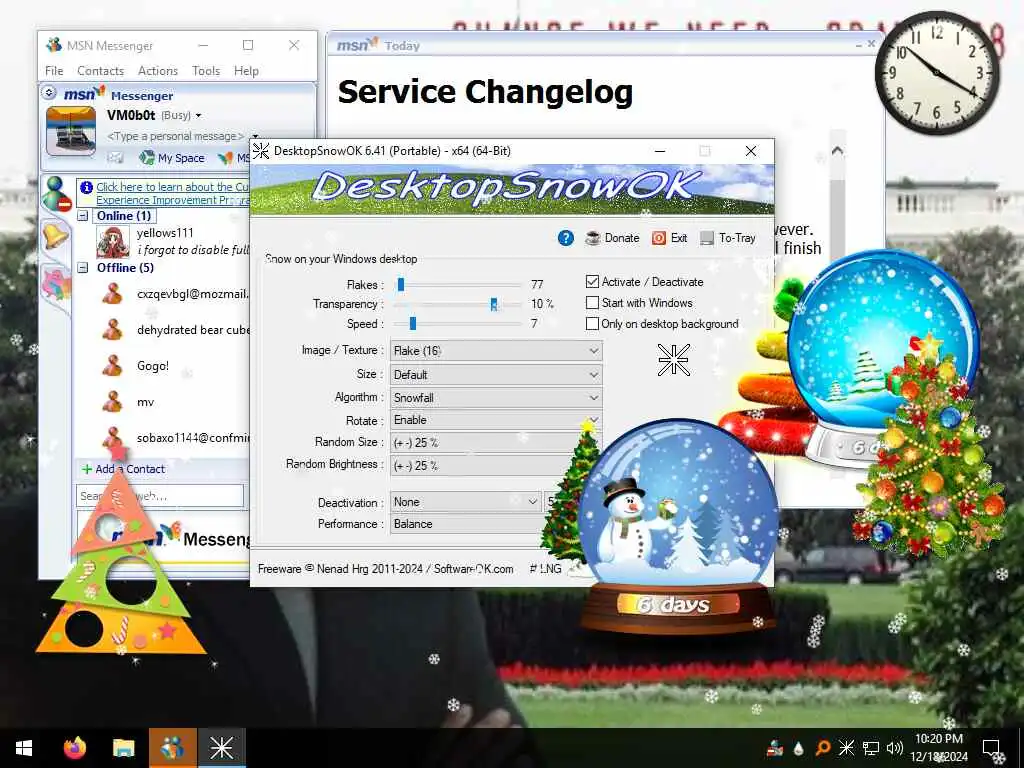Open the volume speaker tray icon
Viewport: 1024px width, 768px height.
[895, 748]
